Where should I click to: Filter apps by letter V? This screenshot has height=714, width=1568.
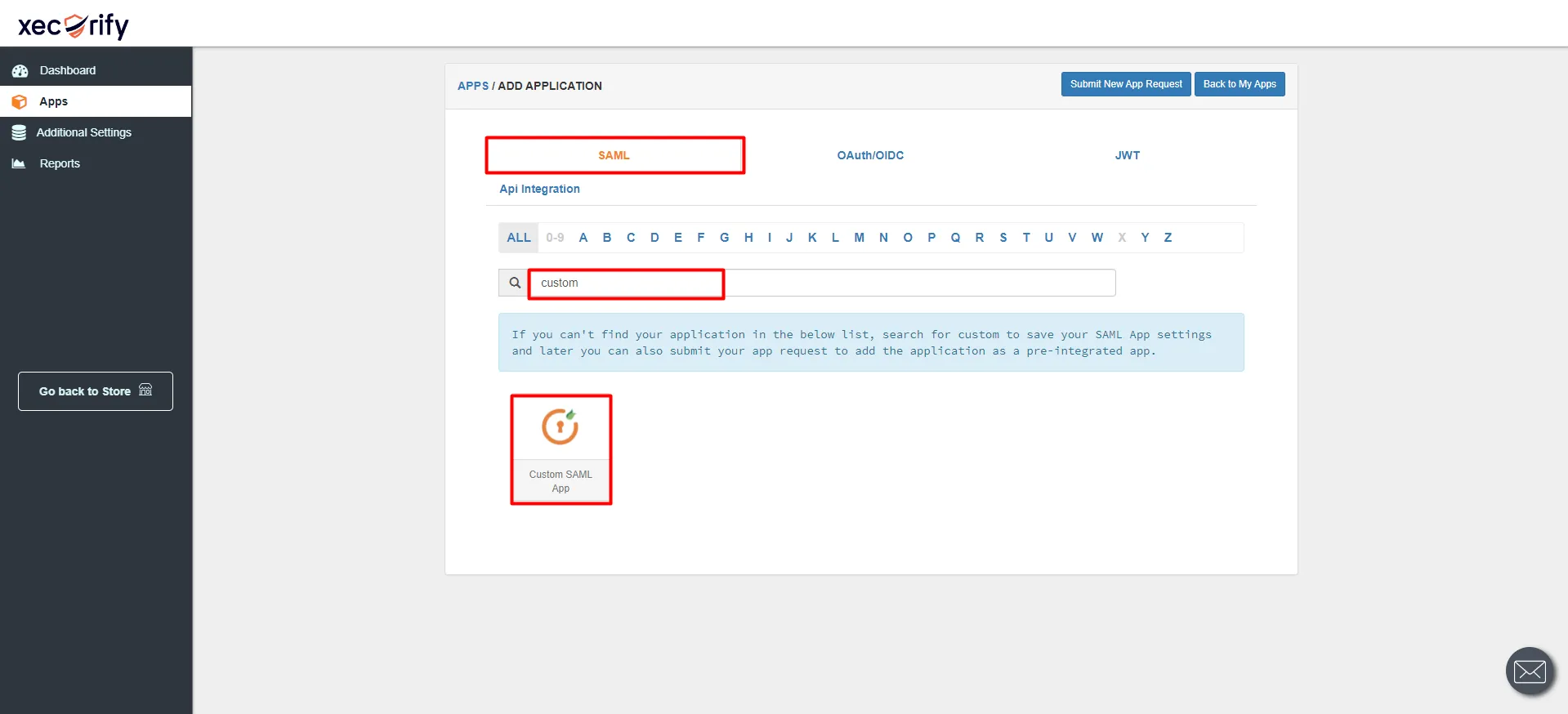click(1072, 238)
